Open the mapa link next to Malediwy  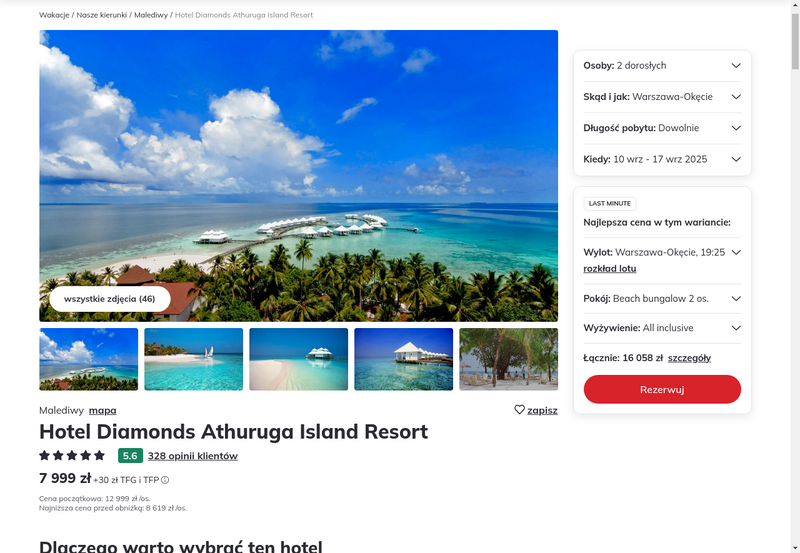point(103,410)
